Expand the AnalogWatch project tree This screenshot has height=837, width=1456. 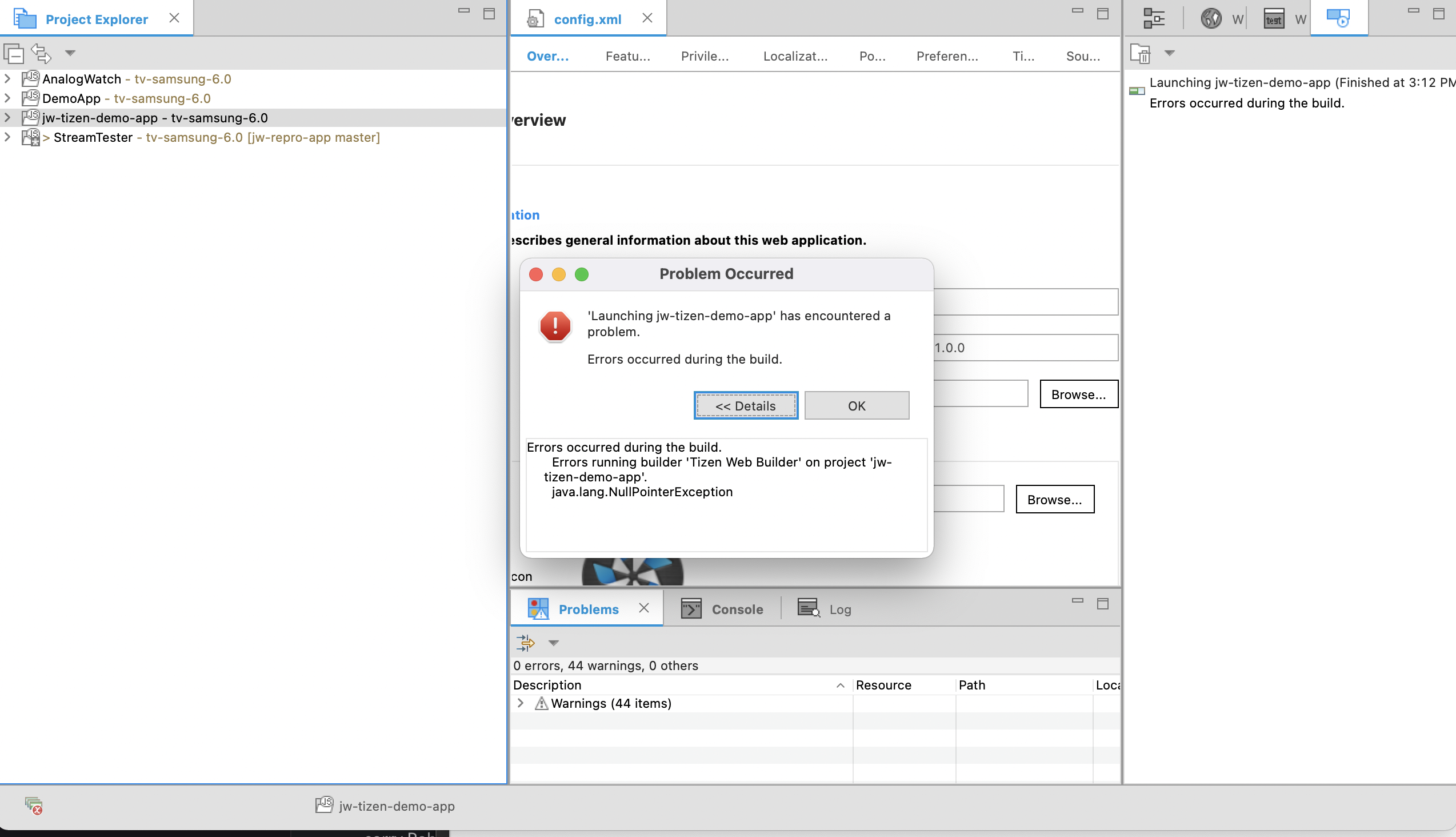[x=7, y=79]
